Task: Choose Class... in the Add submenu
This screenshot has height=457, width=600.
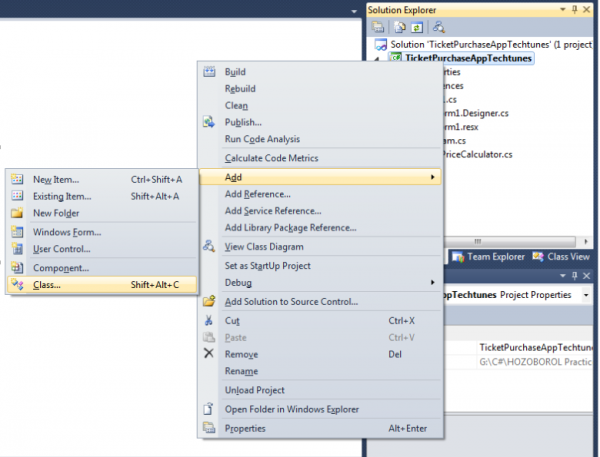Action: (102, 284)
